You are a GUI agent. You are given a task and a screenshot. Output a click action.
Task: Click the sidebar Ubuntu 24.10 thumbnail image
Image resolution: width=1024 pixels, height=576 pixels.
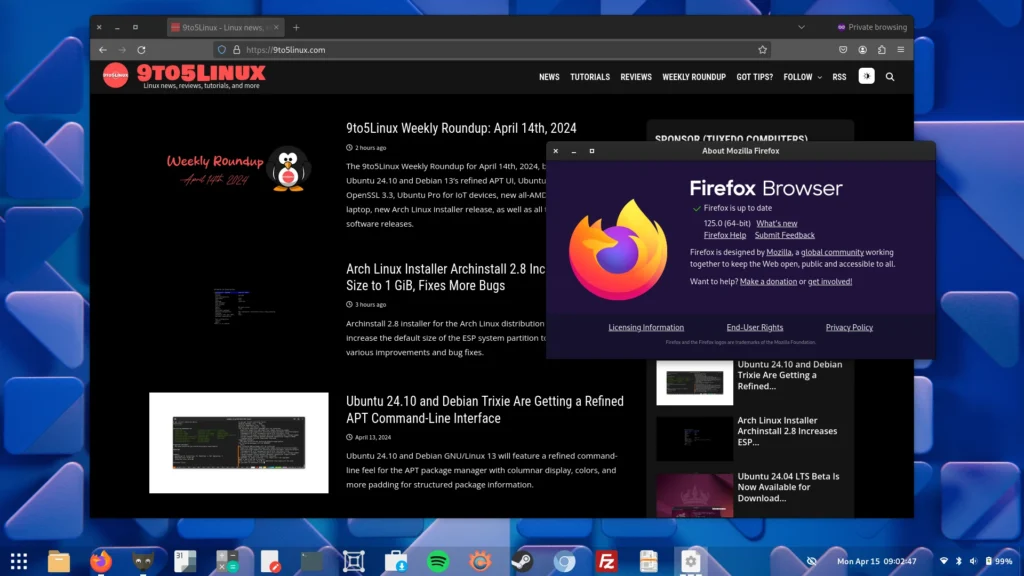pos(694,383)
